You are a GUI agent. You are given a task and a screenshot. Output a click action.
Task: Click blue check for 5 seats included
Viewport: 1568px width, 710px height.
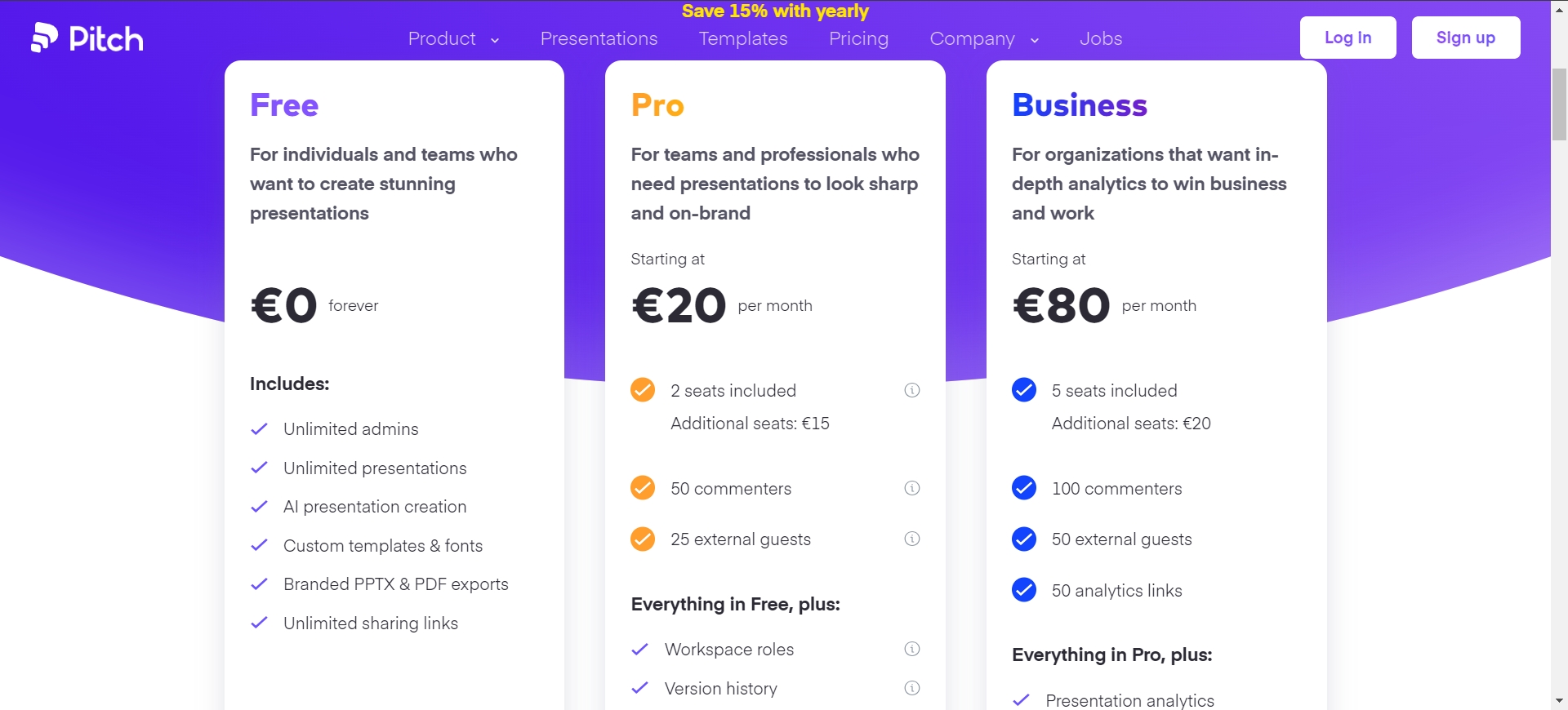[1024, 390]
